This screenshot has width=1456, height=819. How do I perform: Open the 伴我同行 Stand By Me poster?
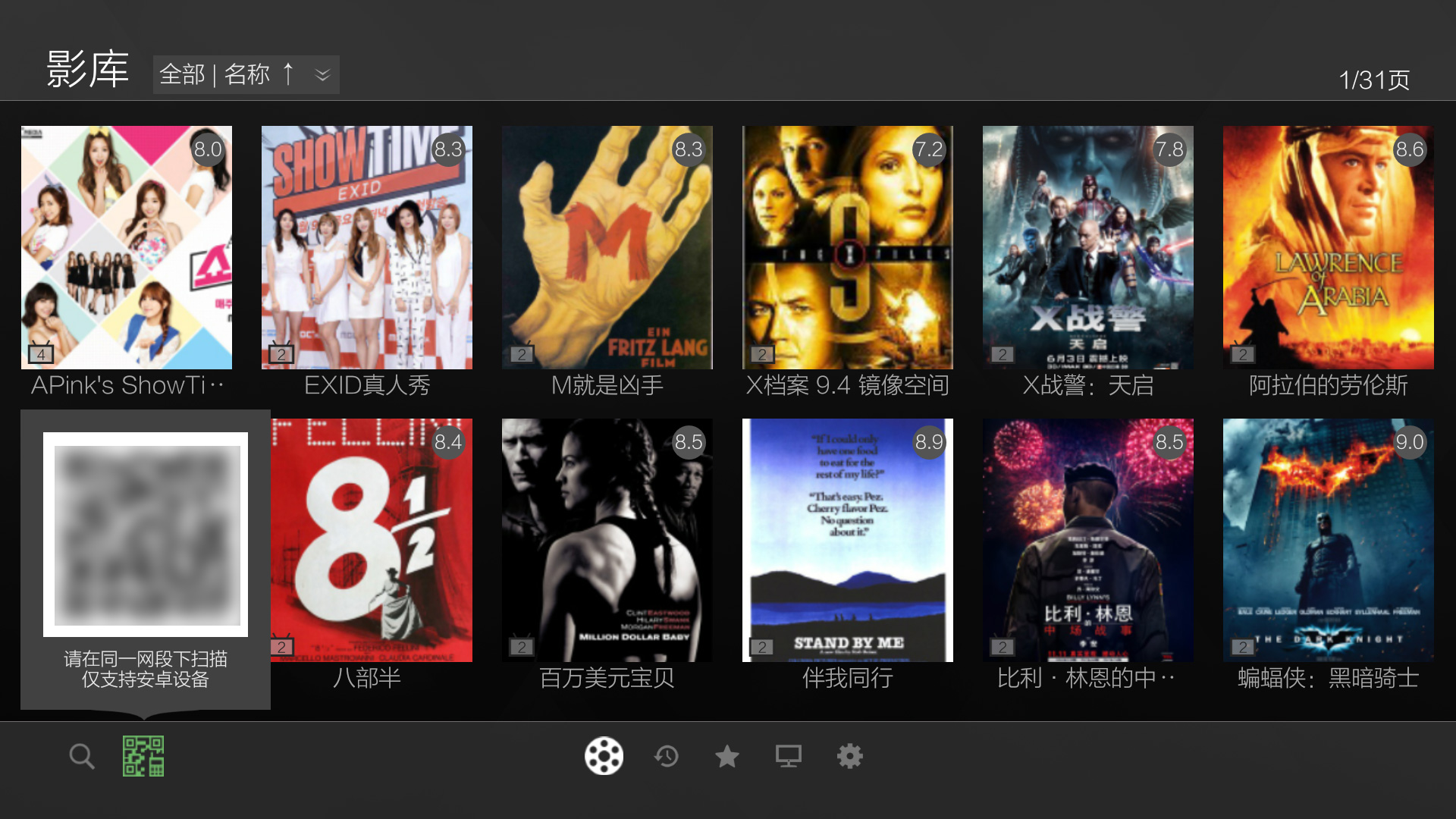[x=848, y=540]
